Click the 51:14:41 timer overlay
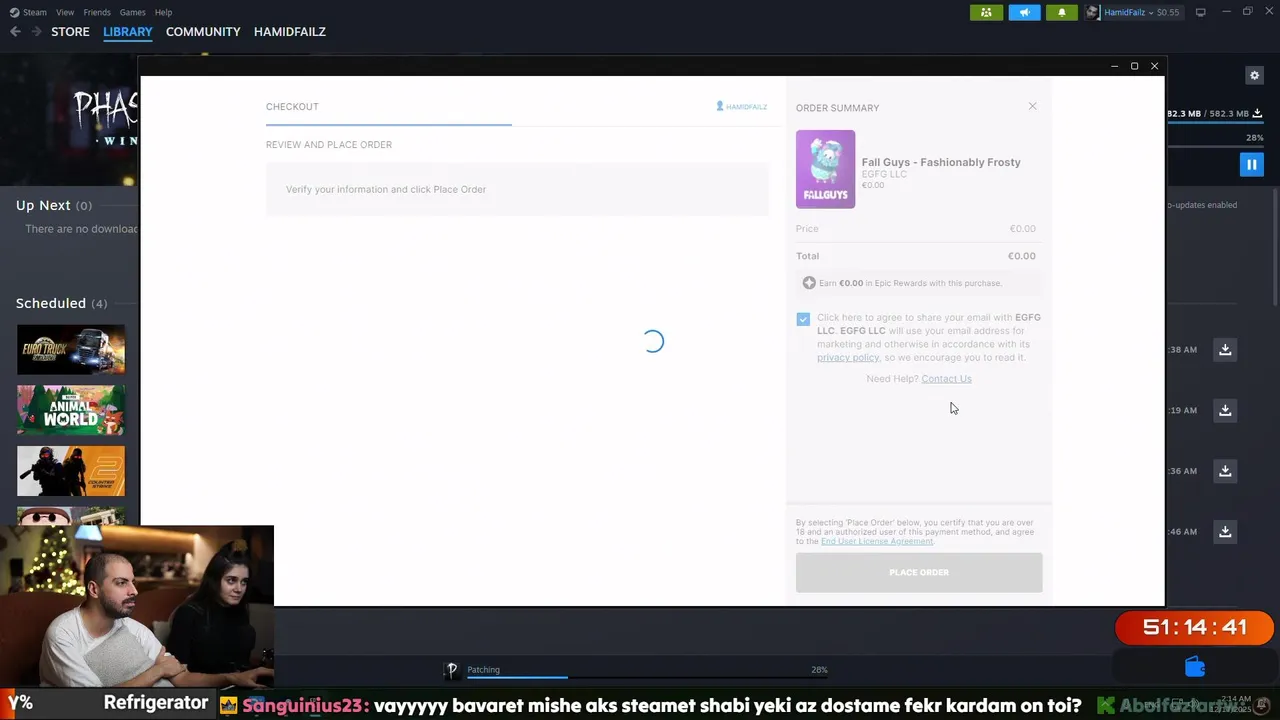Viewport: 1280px width, 720px height. point(1195,628)
